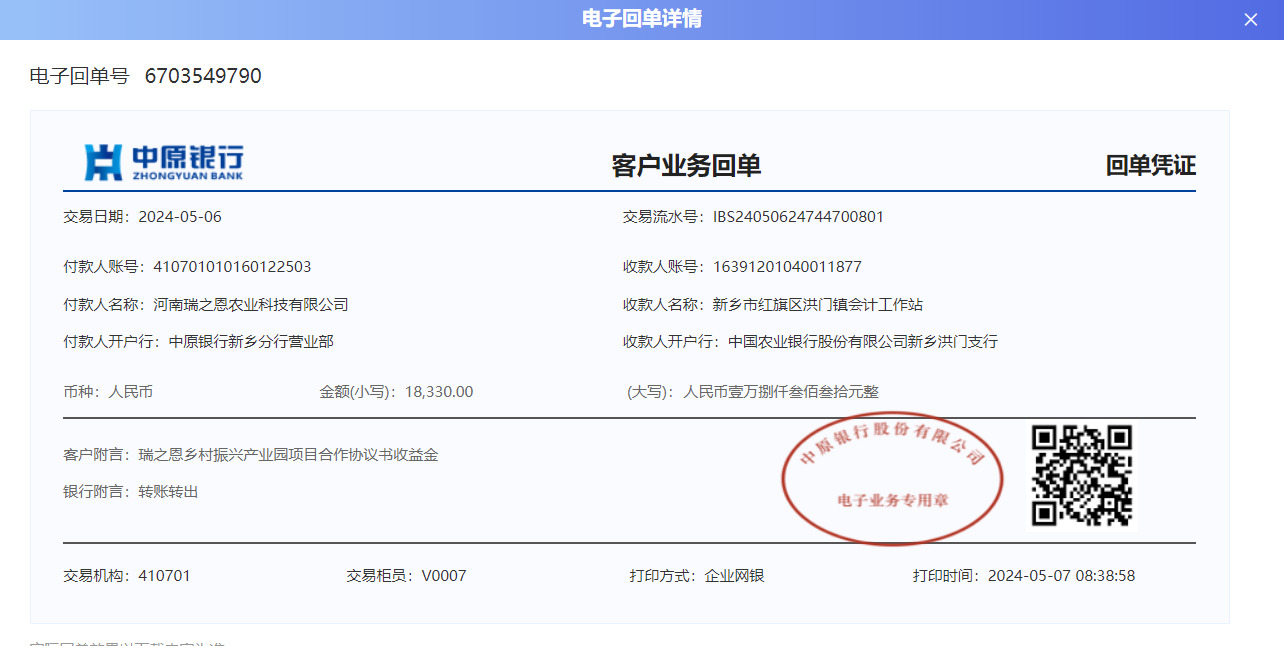Click the 客户业务回单 heading

[686, 166]
